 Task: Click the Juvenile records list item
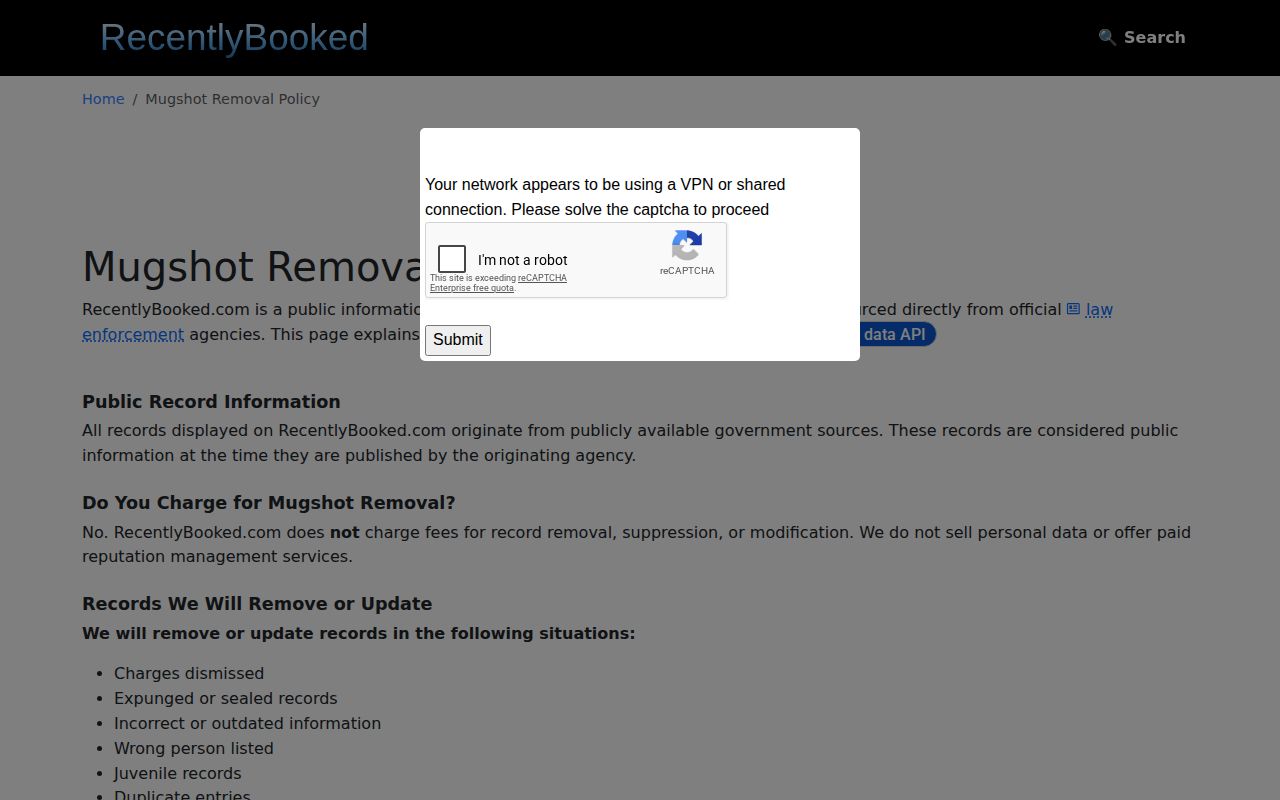pos(177,773)
